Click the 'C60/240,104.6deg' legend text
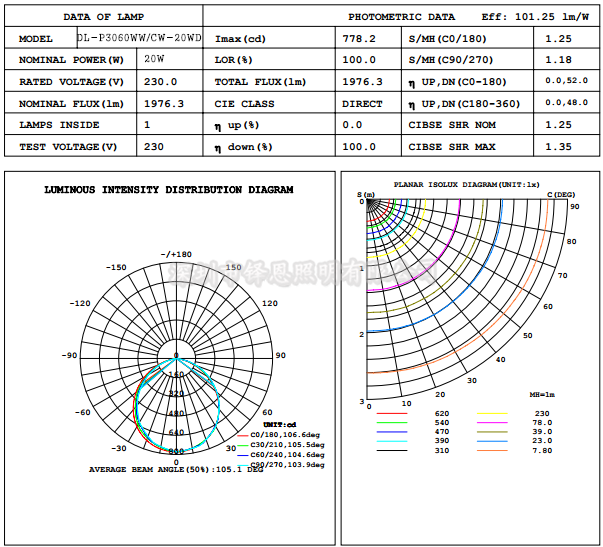Image resolution: width=603 pixels, height=547 pixels. pos(287,455)
